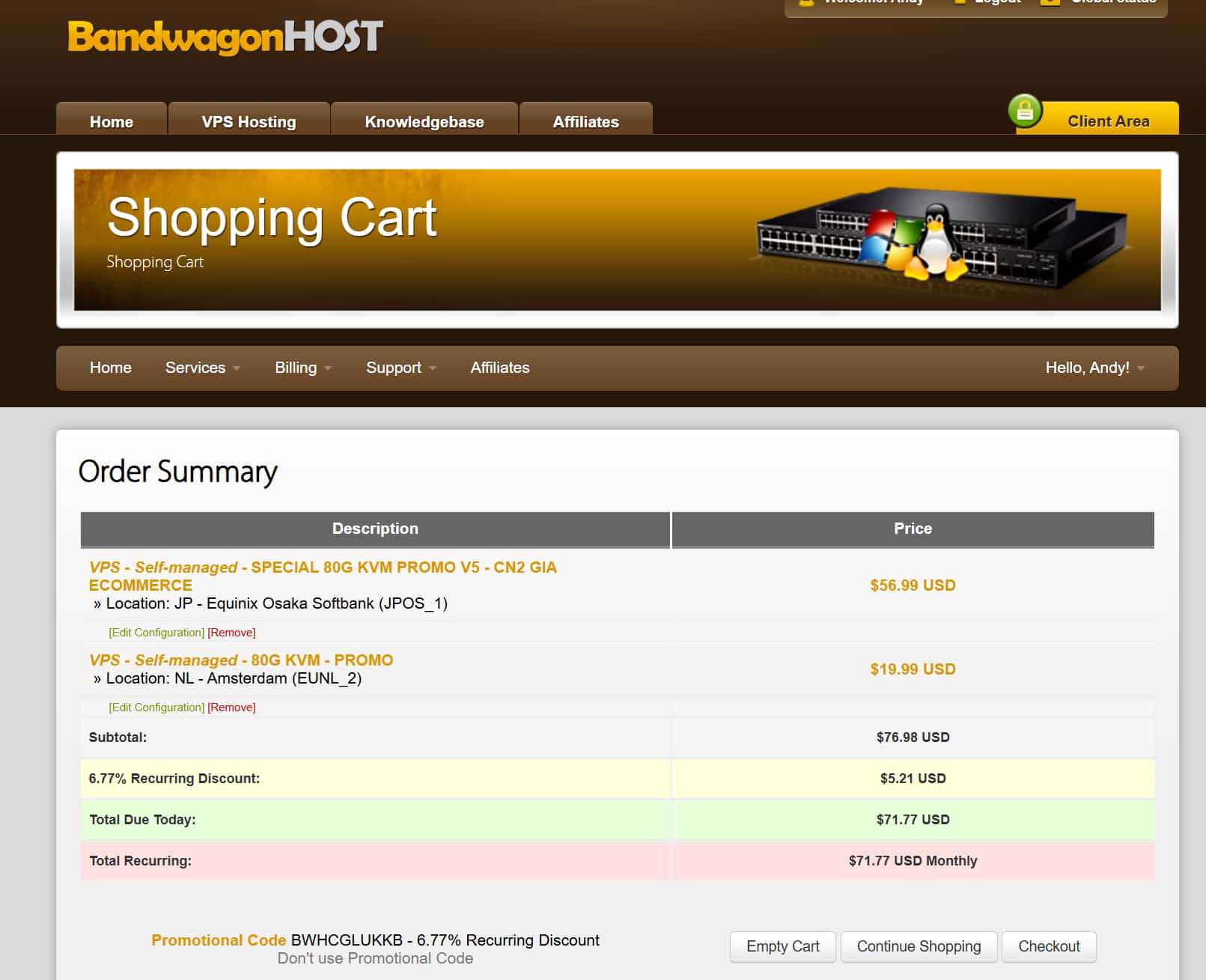Expand the Support dropdown menu
Screen dimensions: 1206x980
(x=401, y=368)
